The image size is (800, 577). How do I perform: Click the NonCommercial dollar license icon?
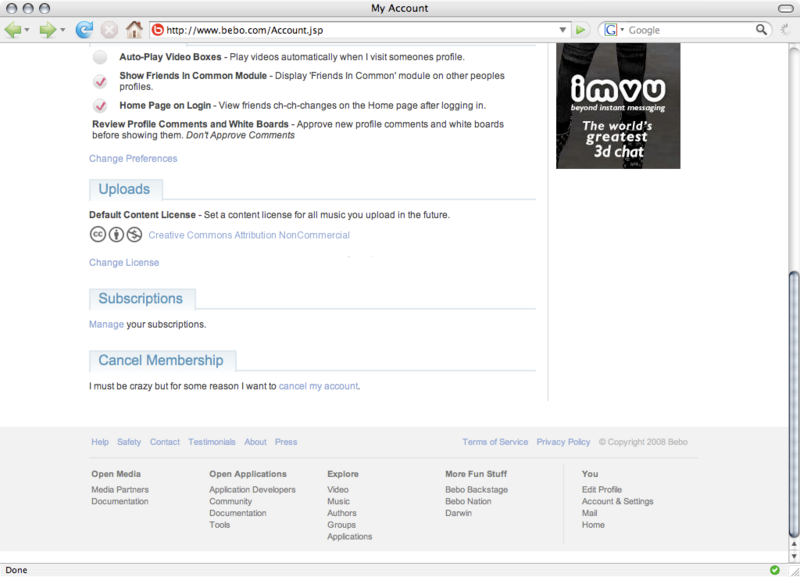(x=134, y=234)
